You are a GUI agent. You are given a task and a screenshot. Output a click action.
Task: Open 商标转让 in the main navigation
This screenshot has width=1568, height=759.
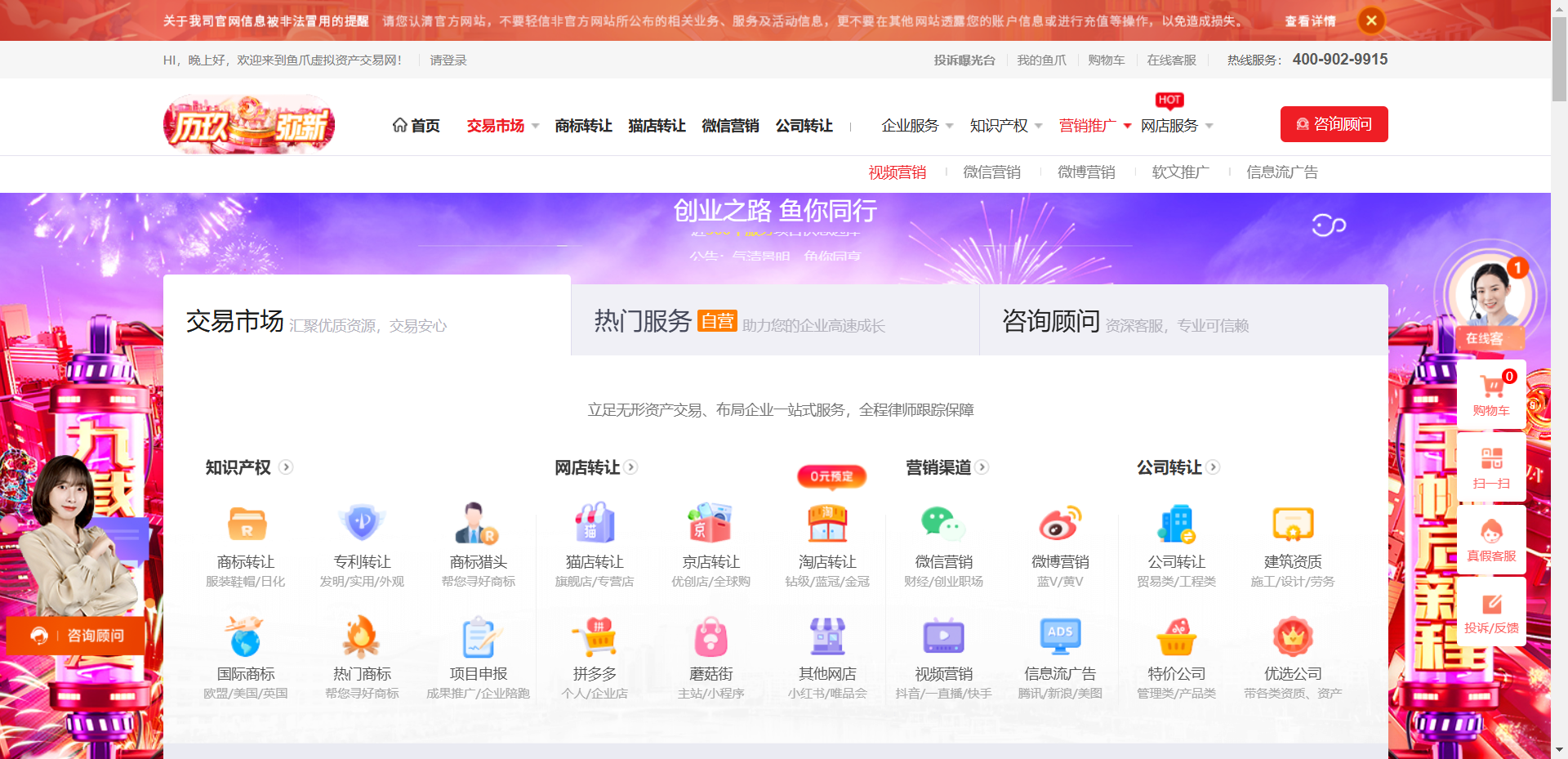583,126
